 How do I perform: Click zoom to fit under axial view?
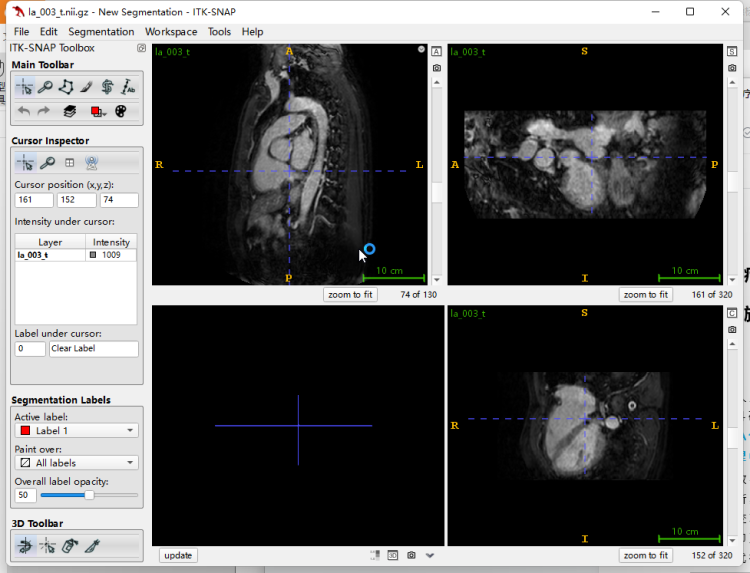[x=350, y=295]
